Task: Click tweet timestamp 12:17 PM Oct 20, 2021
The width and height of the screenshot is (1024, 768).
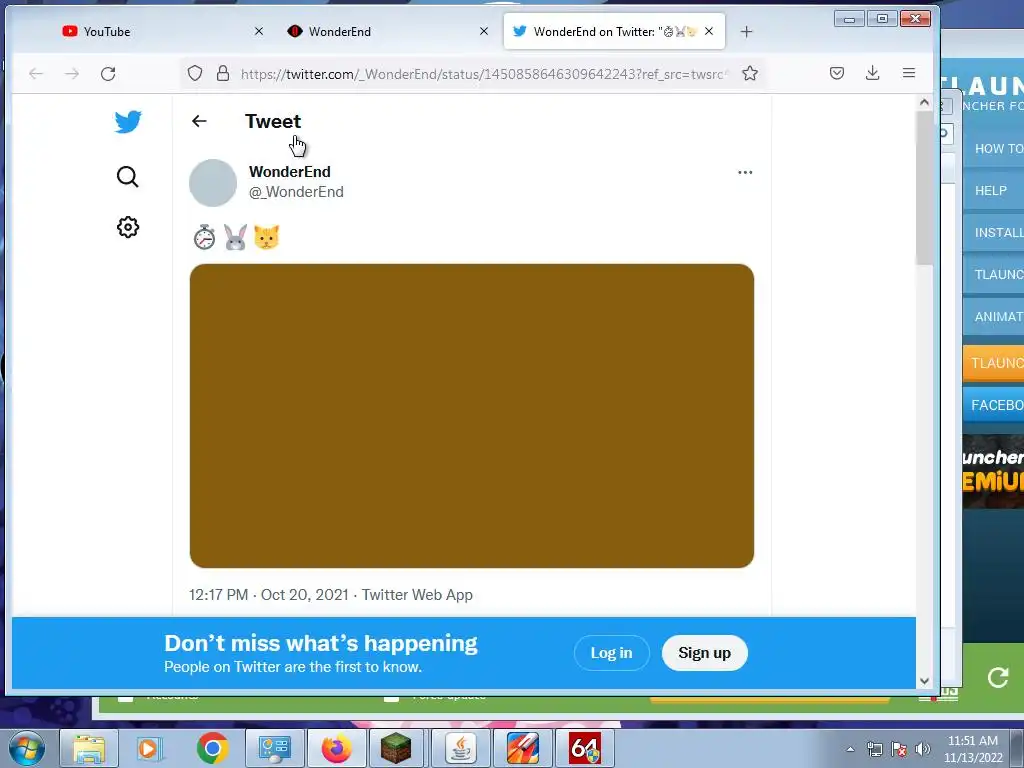Action: [268, 595]
